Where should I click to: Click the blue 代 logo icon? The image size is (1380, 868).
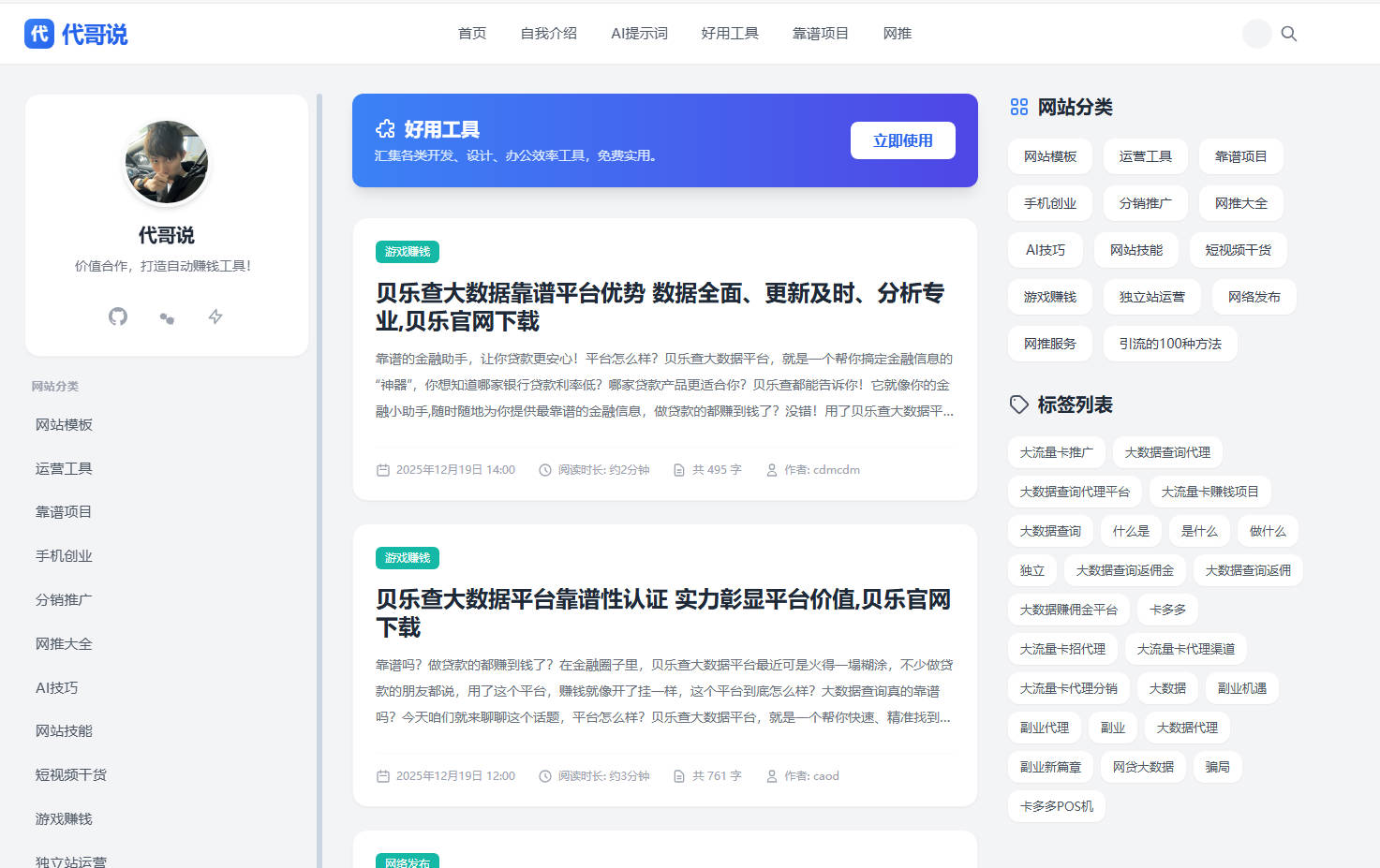point(39,34)
